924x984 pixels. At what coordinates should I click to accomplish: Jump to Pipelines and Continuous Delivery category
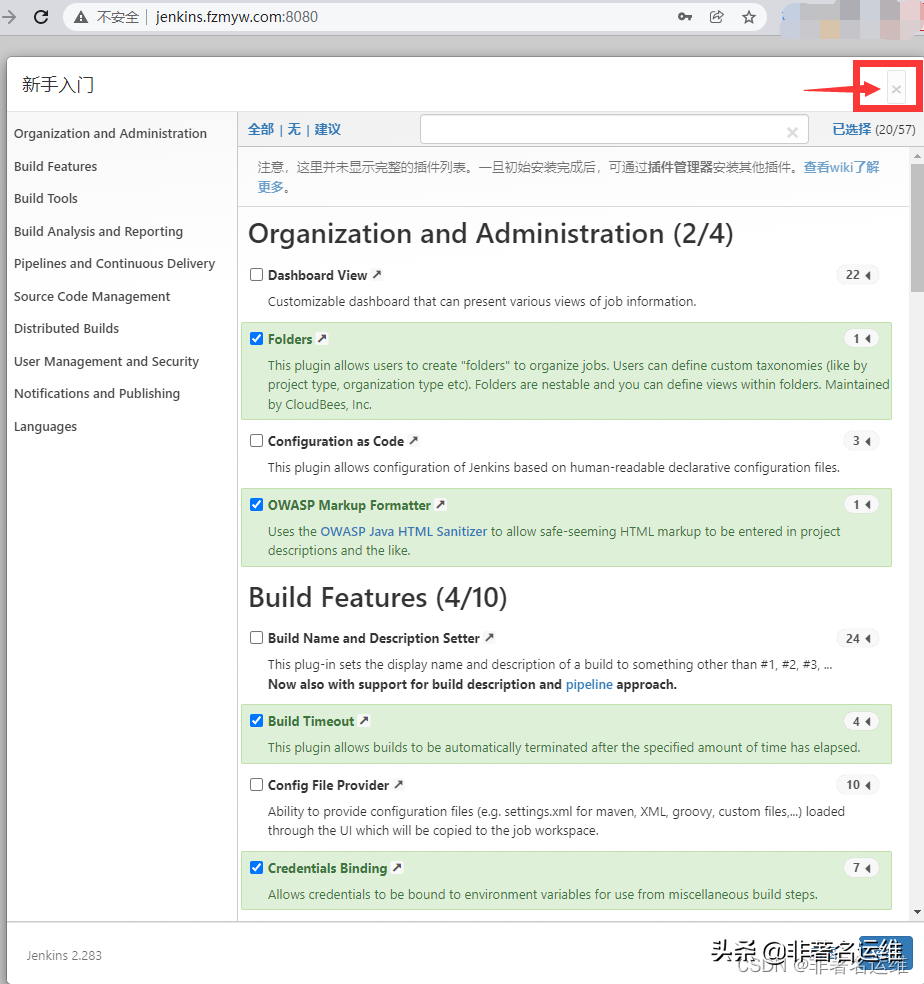[114, 264]
